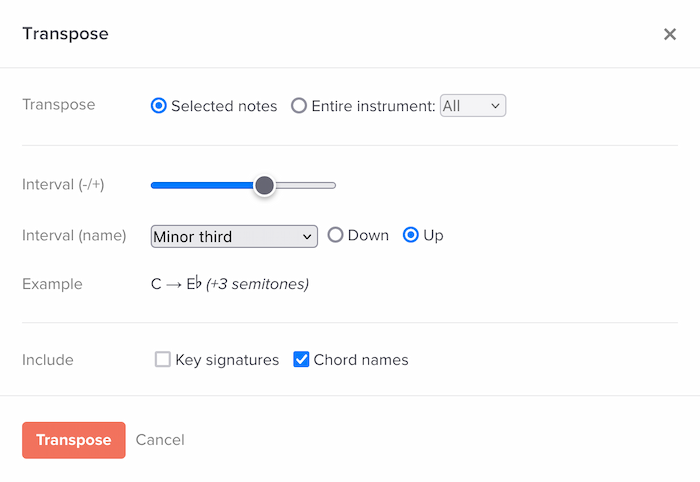Select the Down direction radio button
The image size is (700, 482).
(336, 236)
